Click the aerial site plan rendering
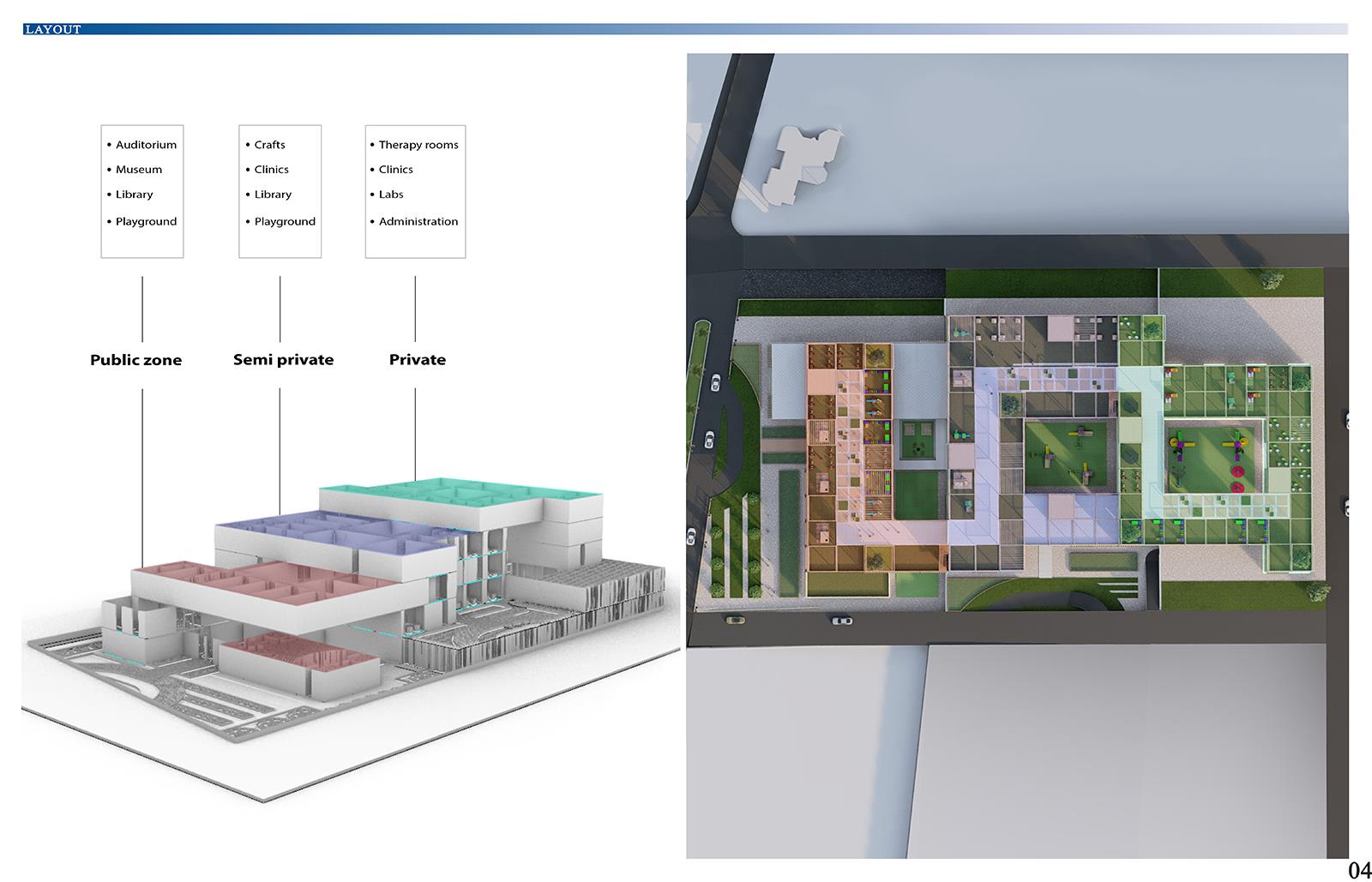The image size is (1372, 882). [1017, 456]
